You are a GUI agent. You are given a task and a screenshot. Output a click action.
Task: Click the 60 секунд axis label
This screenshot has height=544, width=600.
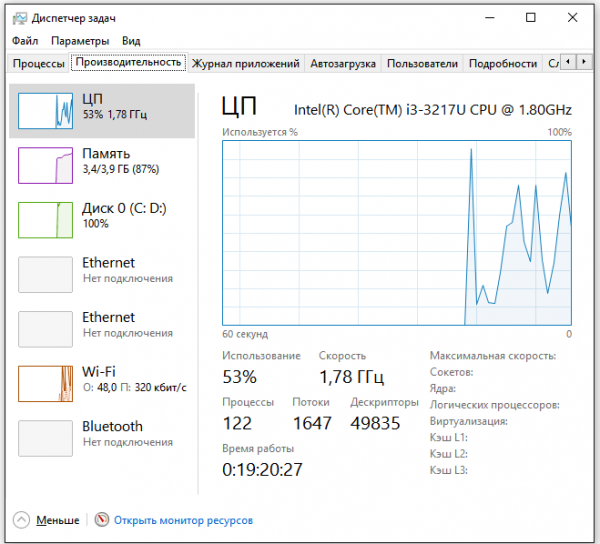245,334
